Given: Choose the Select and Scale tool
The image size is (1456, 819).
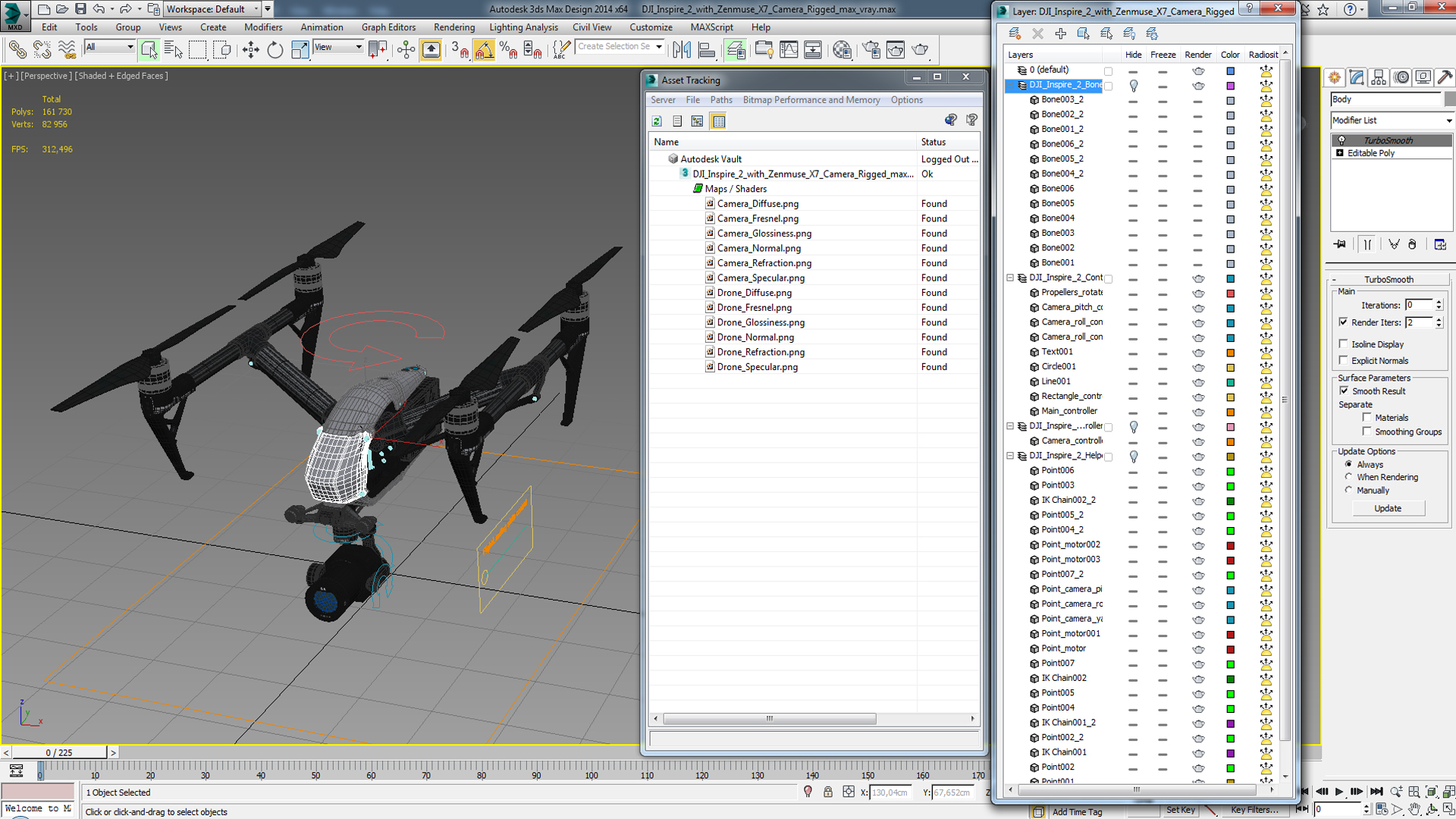Looking at the screenshot, I should click(300, 50).
